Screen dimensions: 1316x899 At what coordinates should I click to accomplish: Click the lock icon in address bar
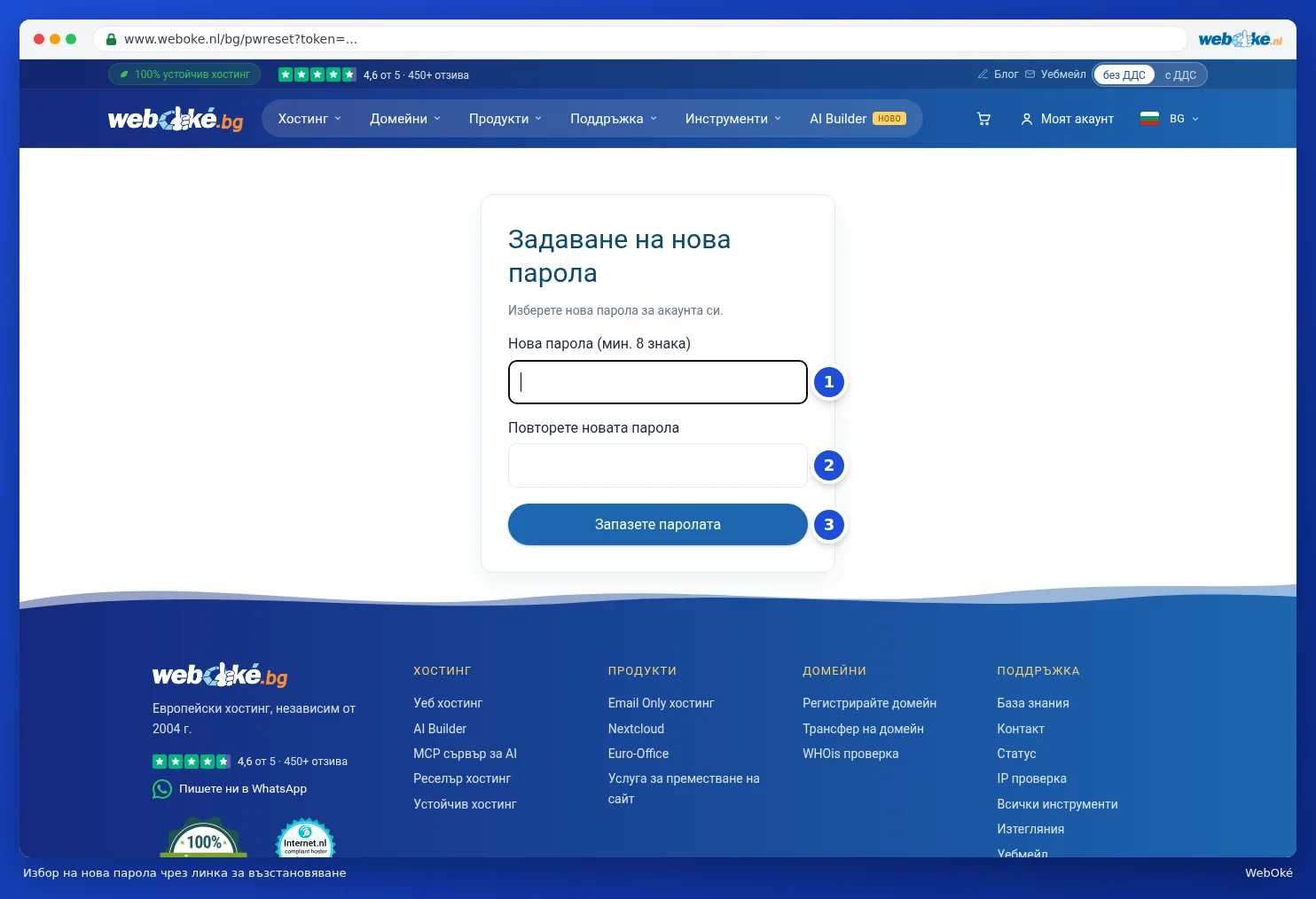111,39
